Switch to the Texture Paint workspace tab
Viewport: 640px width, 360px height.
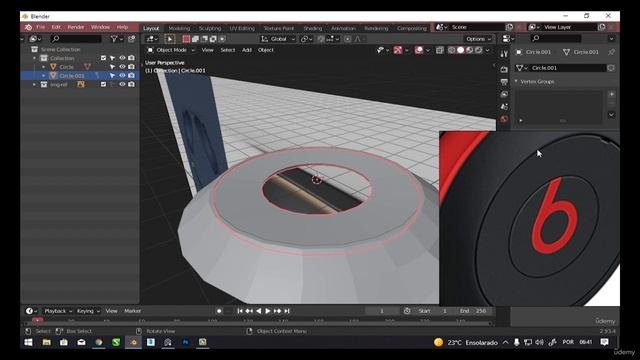point(279,28)
